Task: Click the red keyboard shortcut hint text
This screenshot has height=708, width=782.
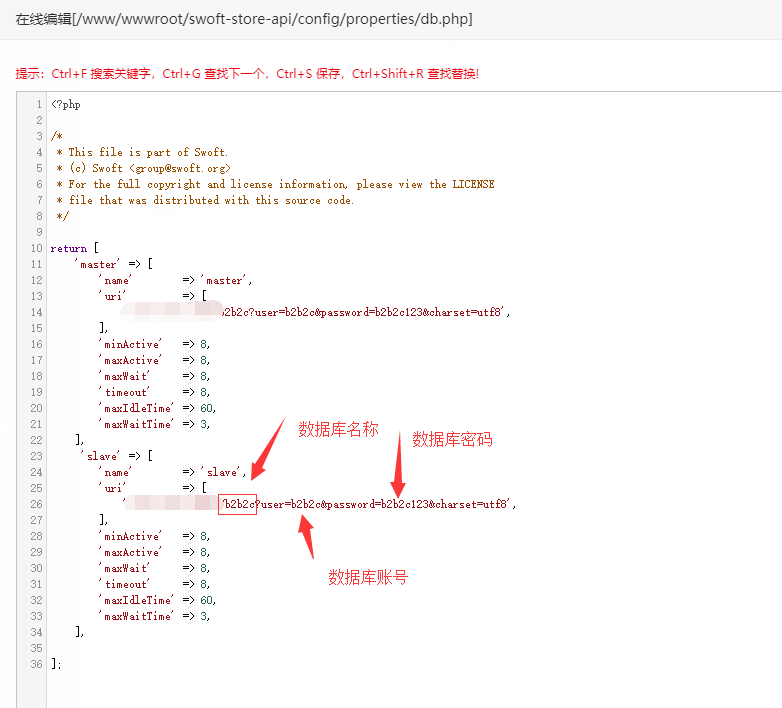Action: (x=247, y=73)
